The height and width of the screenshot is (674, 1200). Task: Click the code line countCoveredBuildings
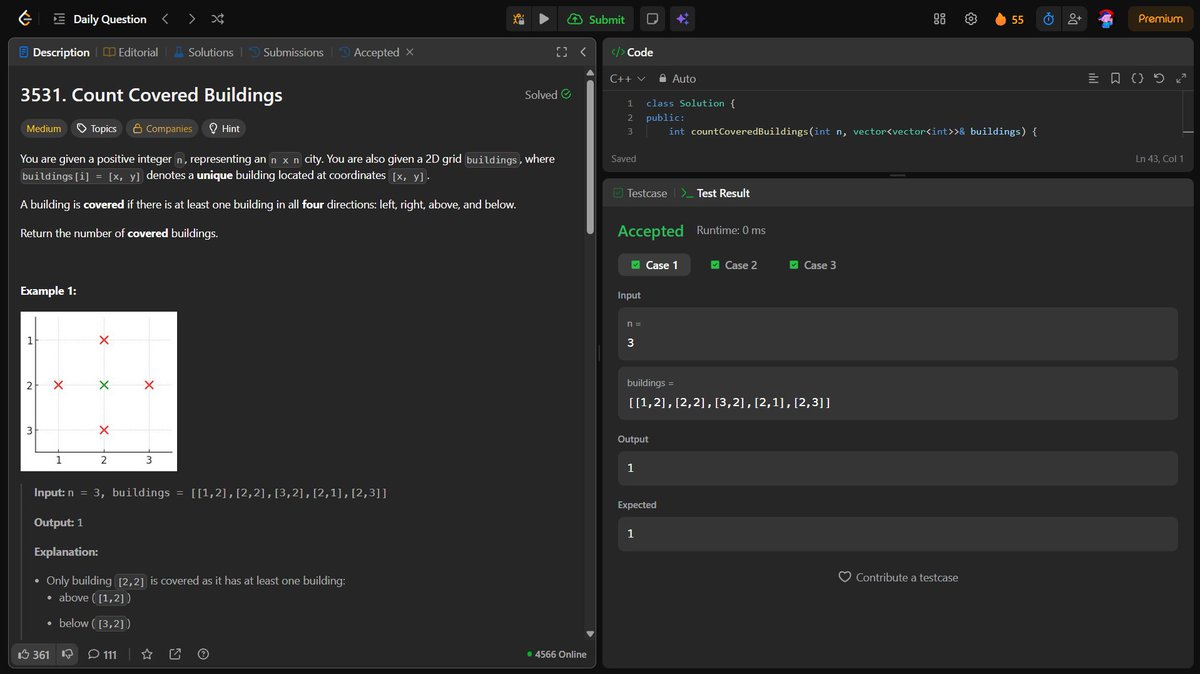click(854, 131)
